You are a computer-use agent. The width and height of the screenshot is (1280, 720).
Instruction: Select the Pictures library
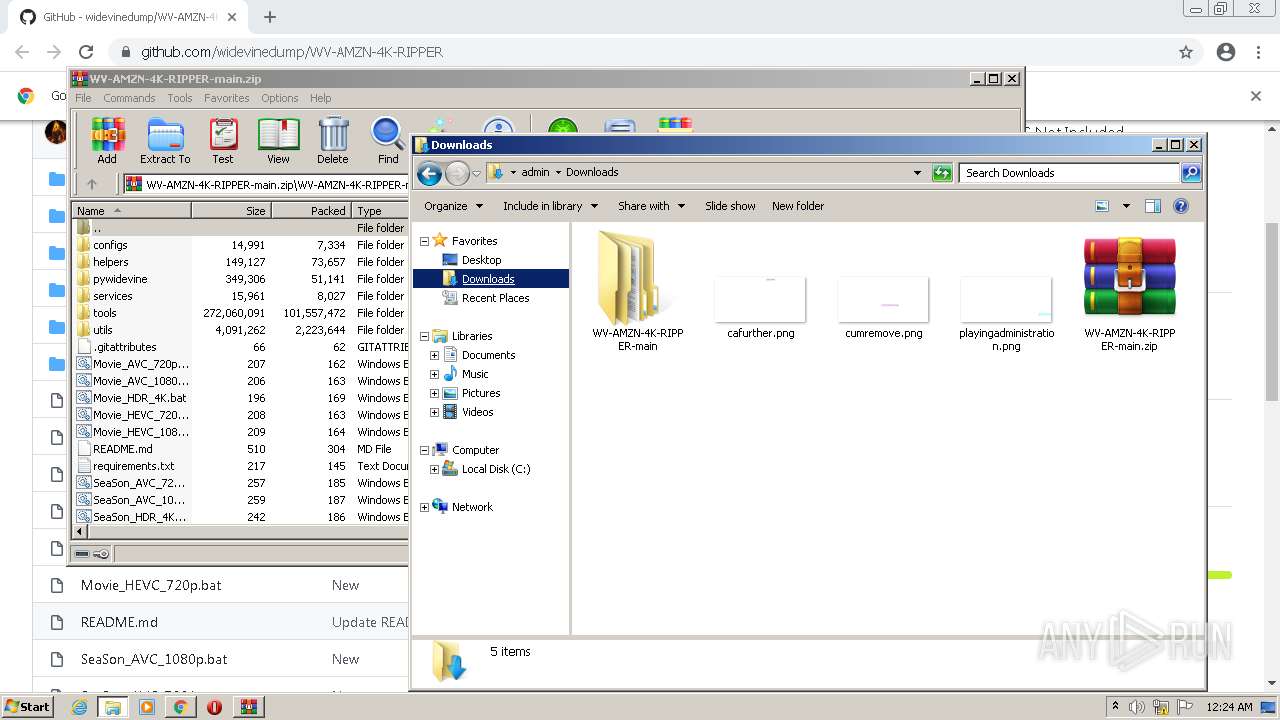(x=481, y=393)
